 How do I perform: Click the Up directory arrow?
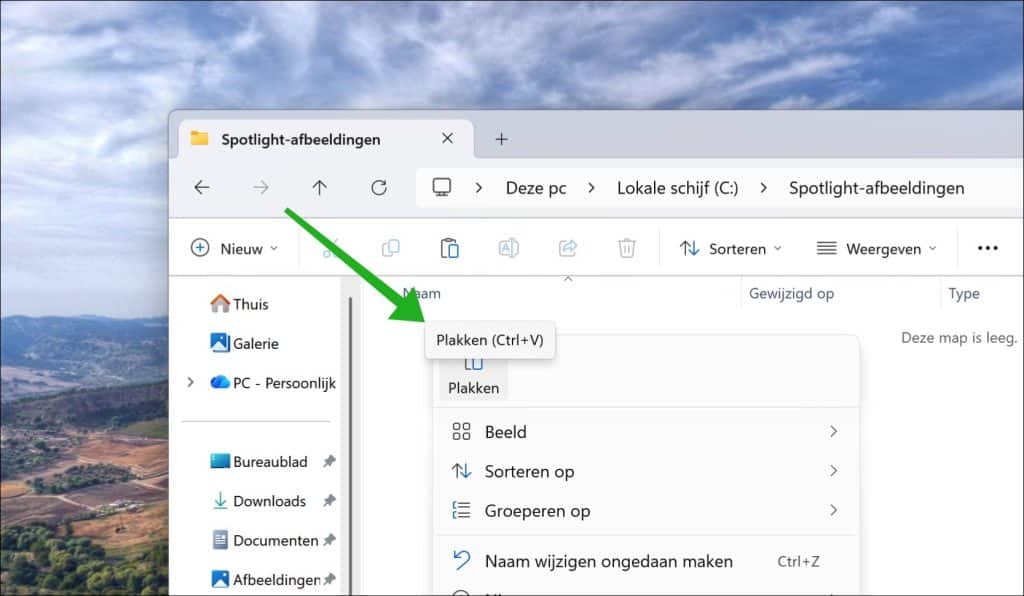pos(319,188)
